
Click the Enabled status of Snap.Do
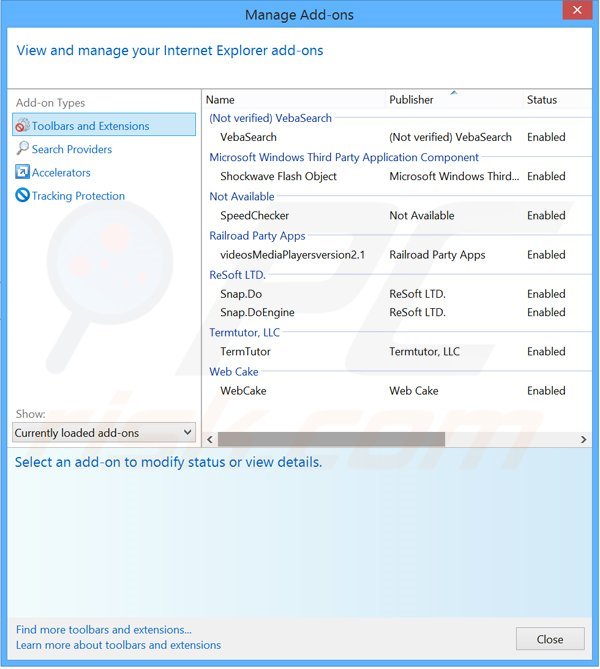click(546, 294)
